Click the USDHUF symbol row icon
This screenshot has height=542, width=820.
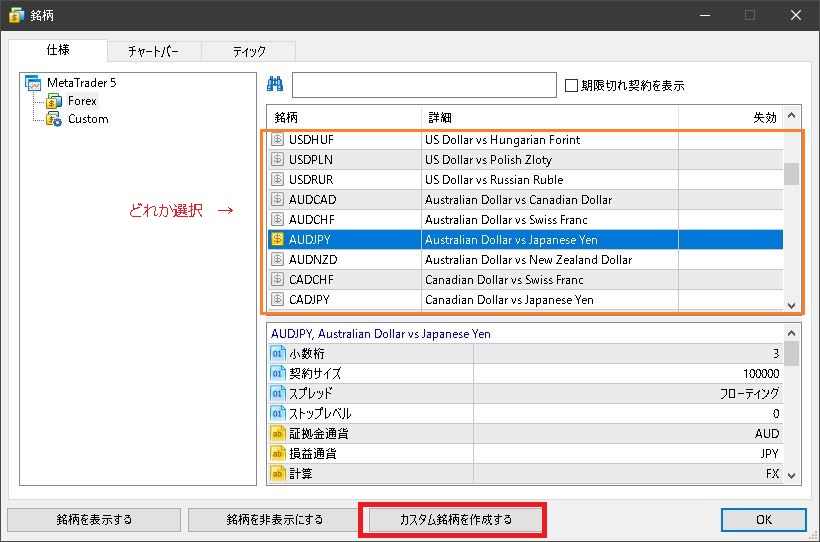click(277, 140)
